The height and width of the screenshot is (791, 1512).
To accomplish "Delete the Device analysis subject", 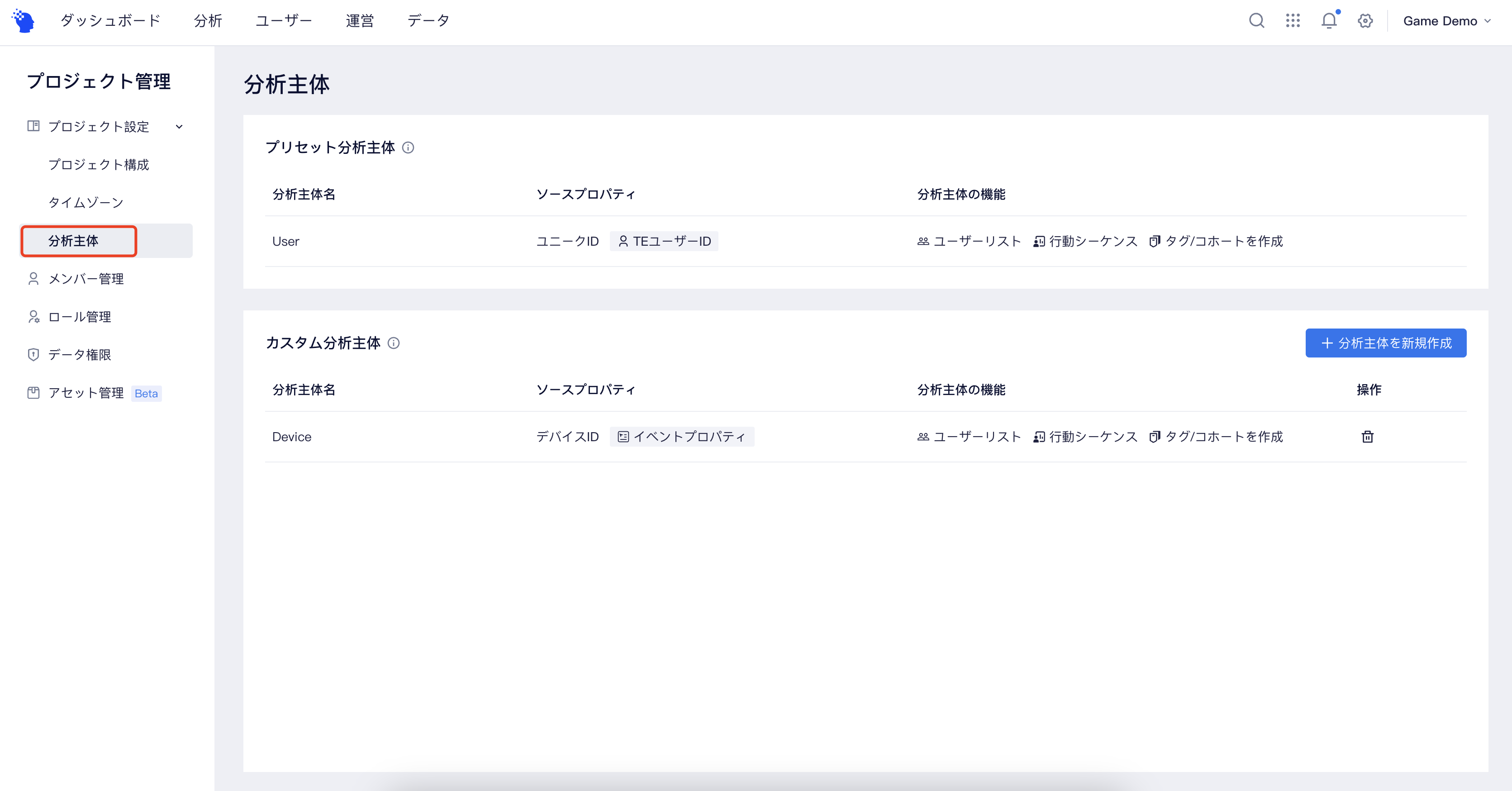I will coord(1368,437).
